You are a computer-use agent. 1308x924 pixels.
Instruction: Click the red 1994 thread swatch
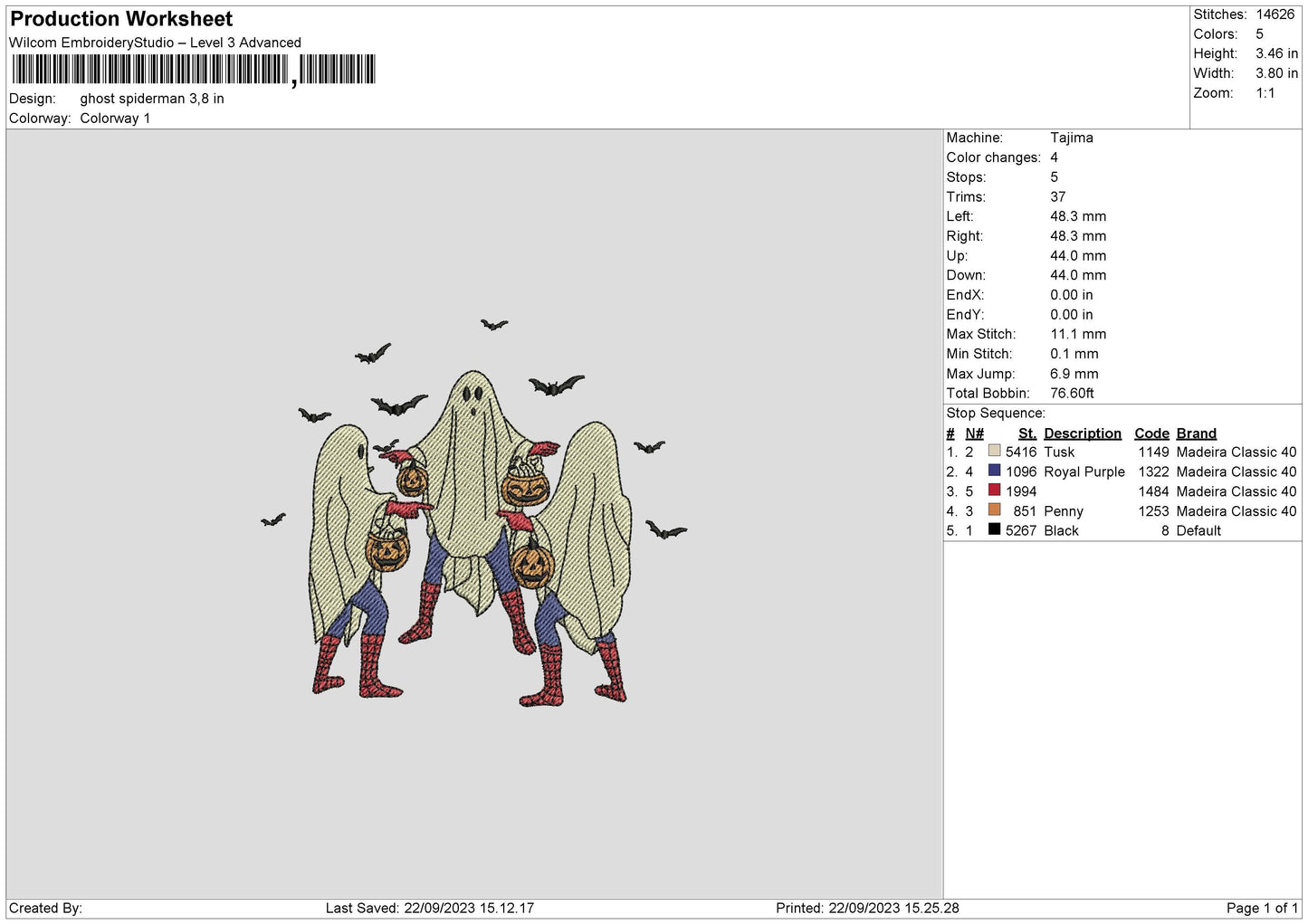[995, 491]
